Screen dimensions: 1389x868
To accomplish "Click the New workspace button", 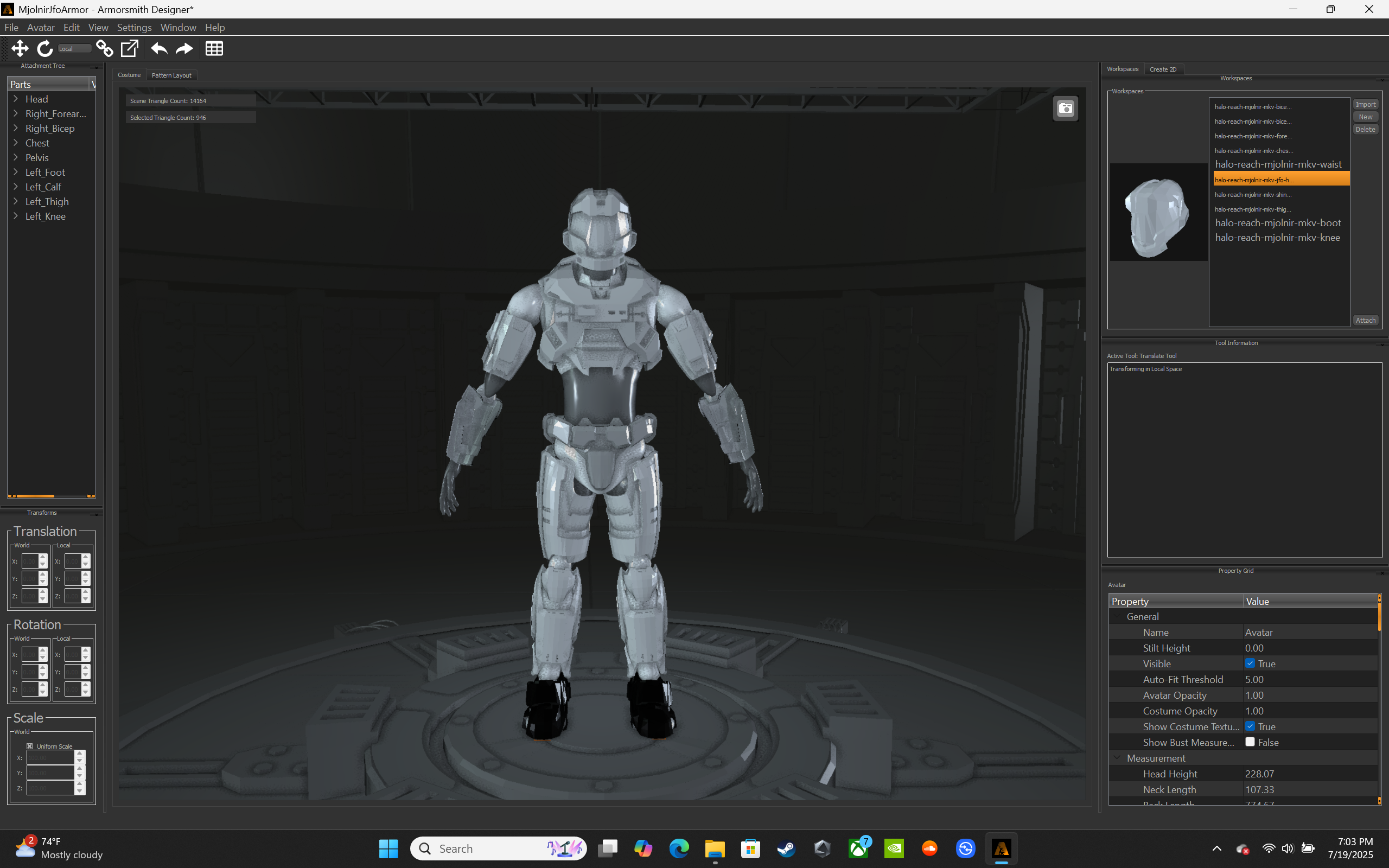I will [x=1366, y=117].
